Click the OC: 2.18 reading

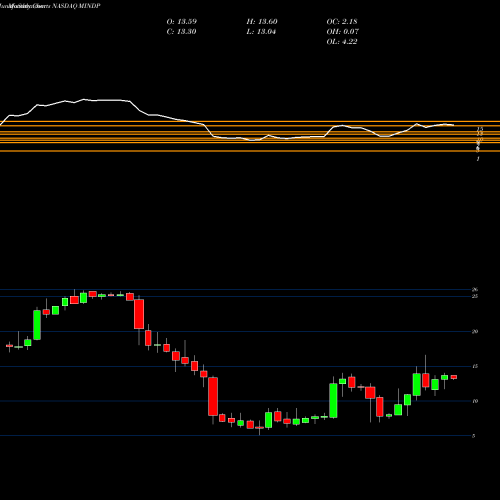pyautogui.click(x=342, y=22)
